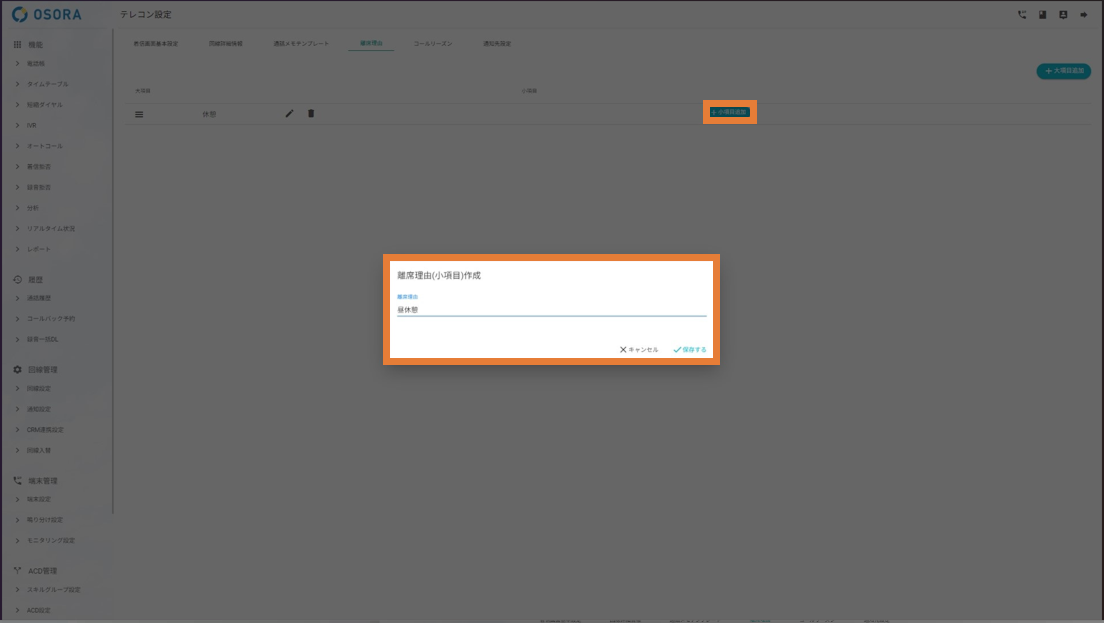The width and height of the screenshot is (1104, 623).
Task: Click the 大項目追加 button
Action: 1063,72
